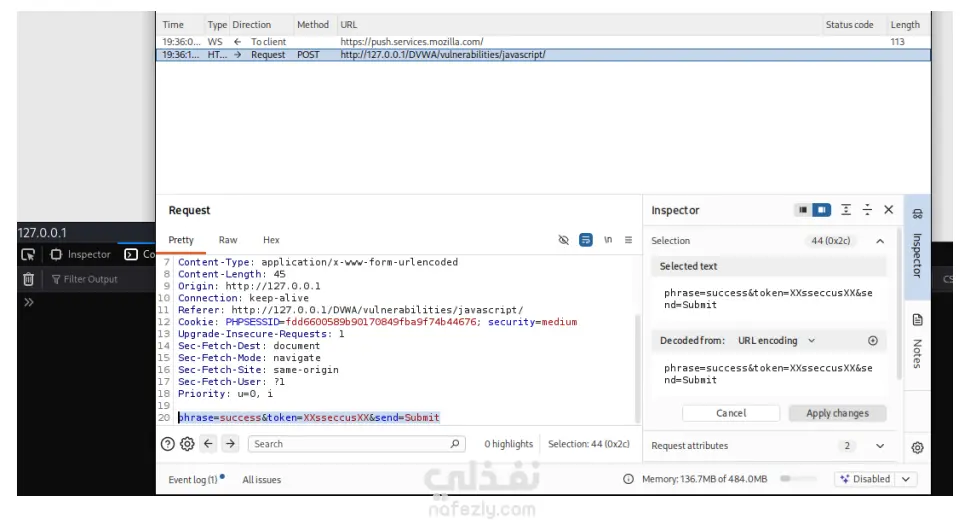Switch to the Hex tab
The height and width of the screenshot is (520, 963).
pos(271,240)
